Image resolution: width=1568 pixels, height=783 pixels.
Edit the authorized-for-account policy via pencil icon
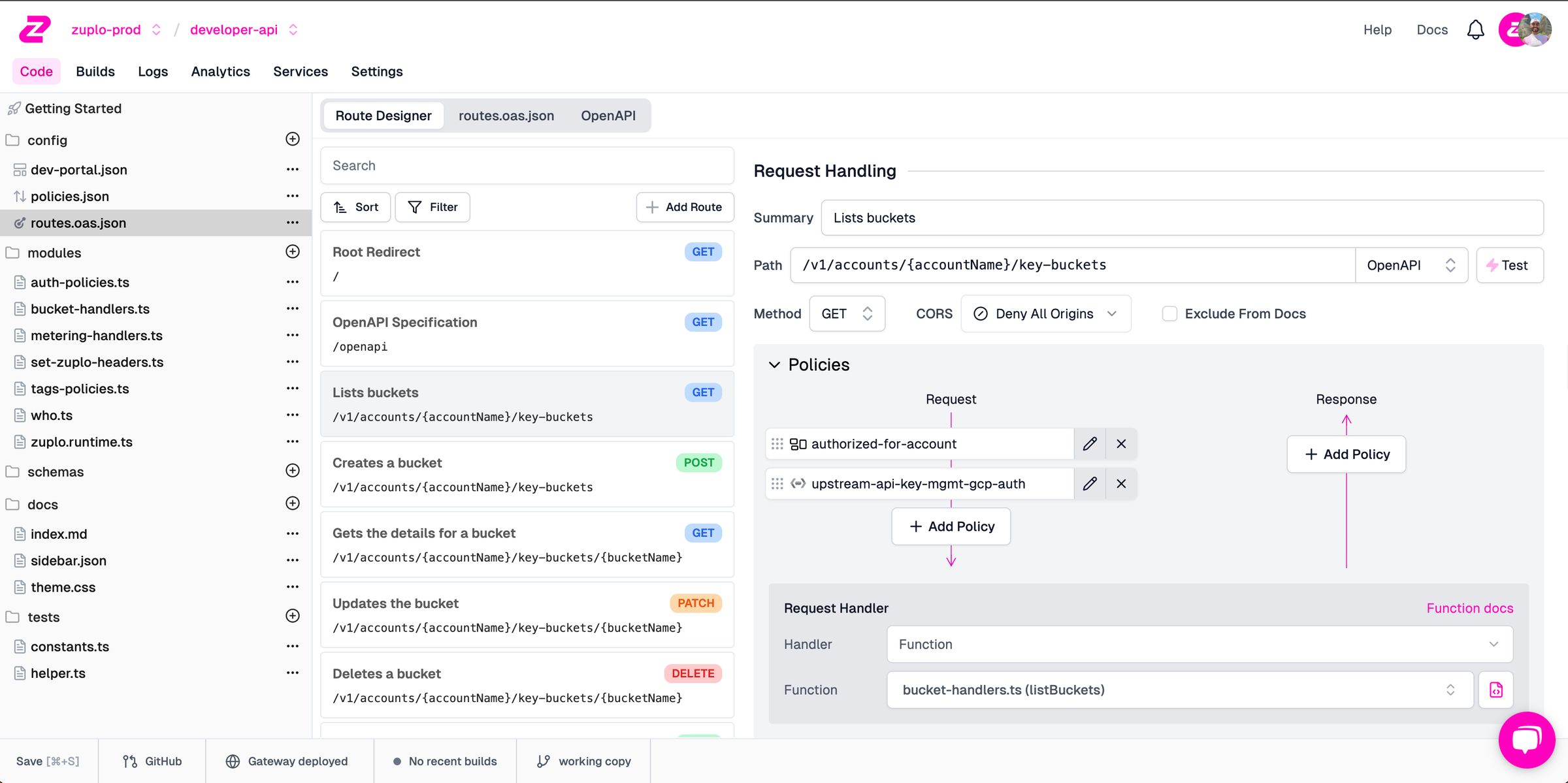point(1089,443)
